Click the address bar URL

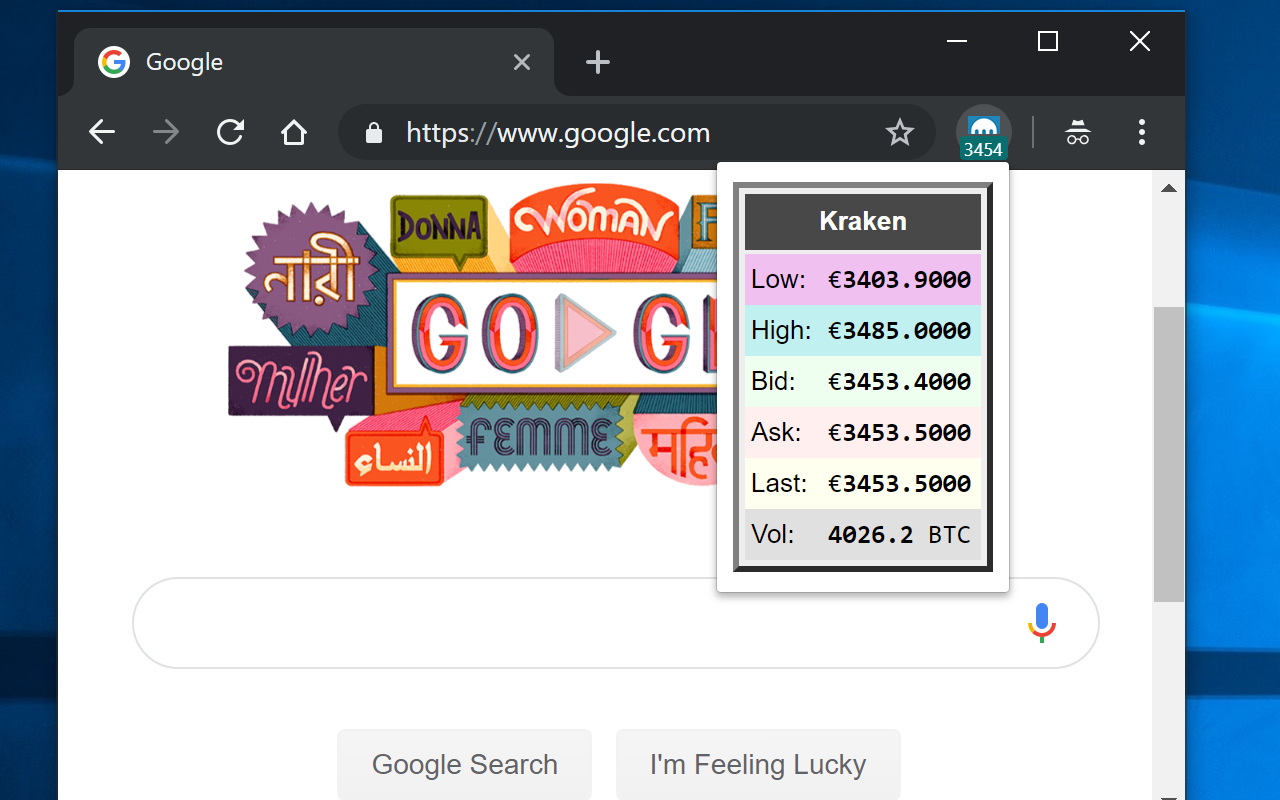coord(558,133)
